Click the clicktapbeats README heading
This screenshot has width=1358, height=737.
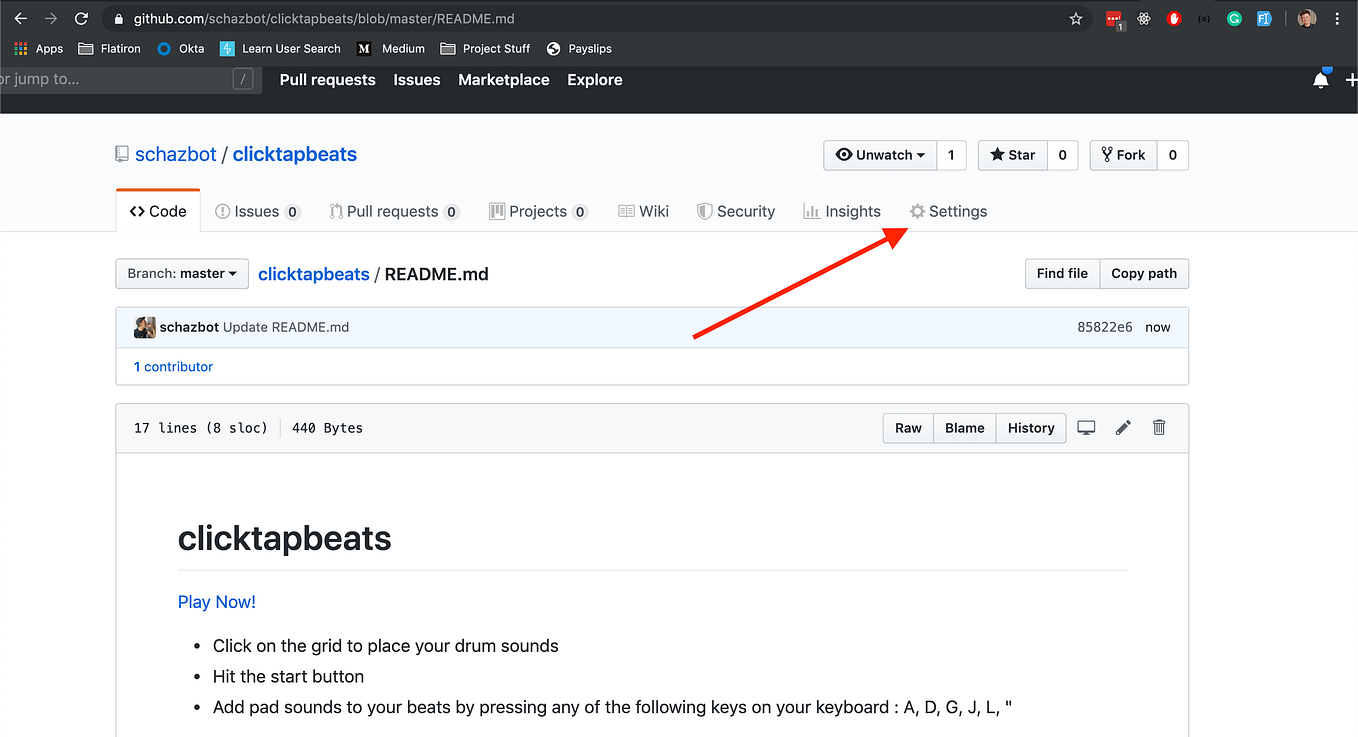click(285, 539)
